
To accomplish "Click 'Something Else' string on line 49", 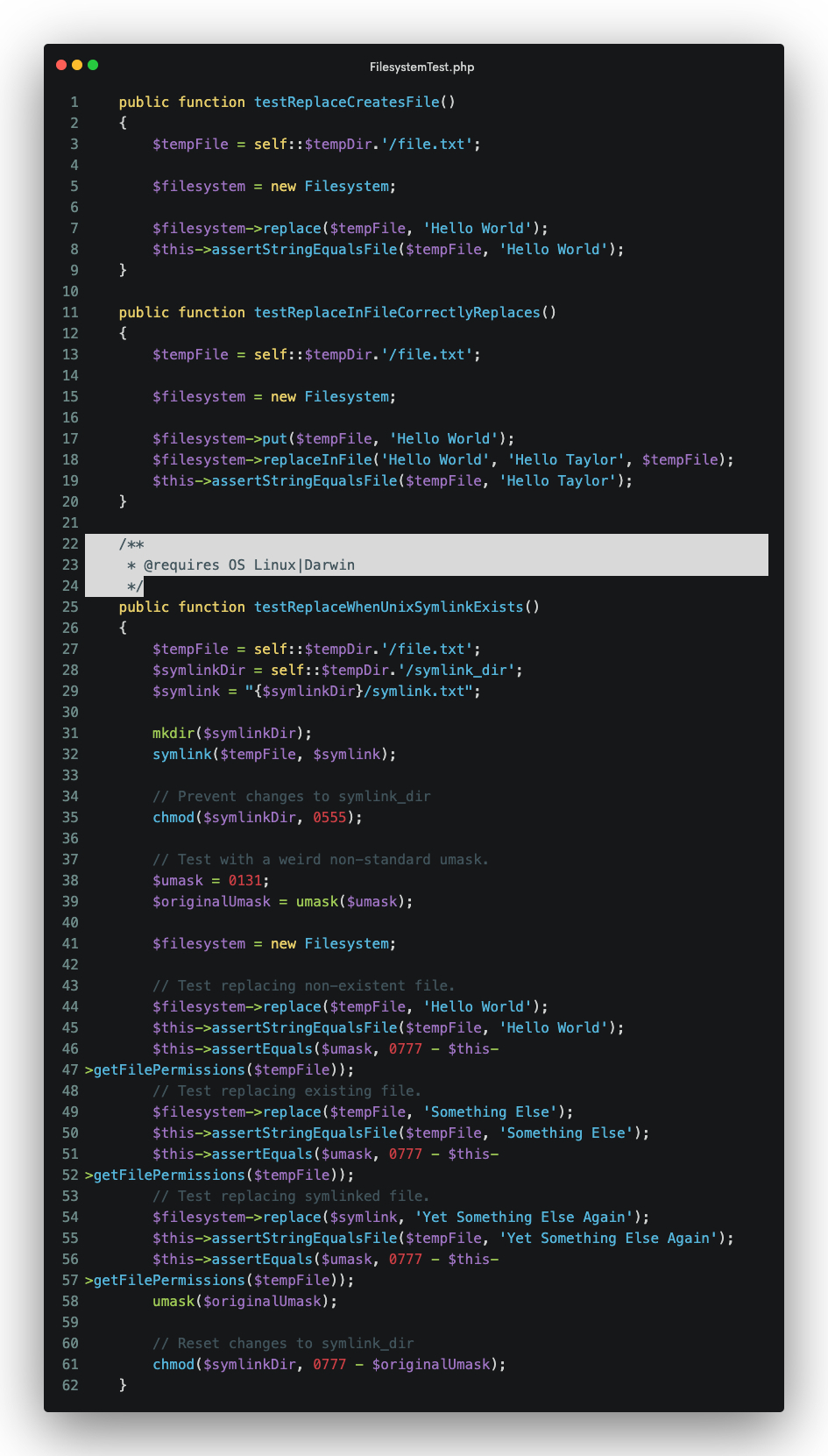I will pyautogui.click(x=490, y=1112).
